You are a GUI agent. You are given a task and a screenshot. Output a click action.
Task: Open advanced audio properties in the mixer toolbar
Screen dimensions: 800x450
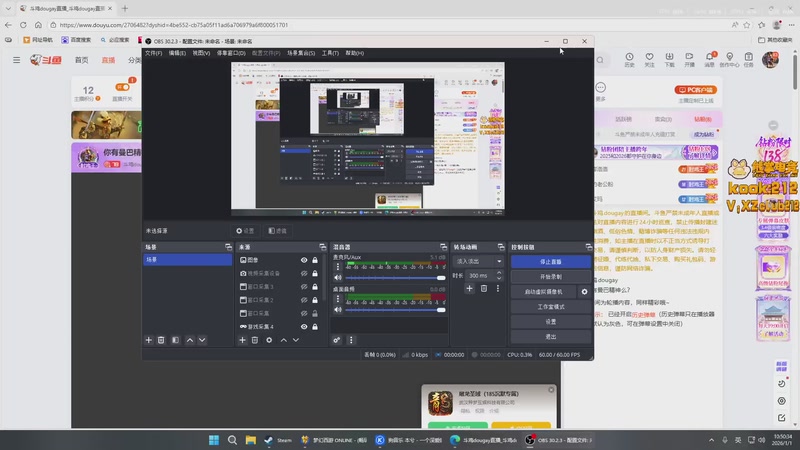coord(337,340)
